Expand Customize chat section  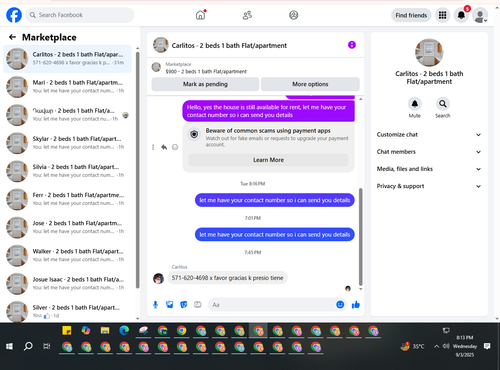point(429,135)
